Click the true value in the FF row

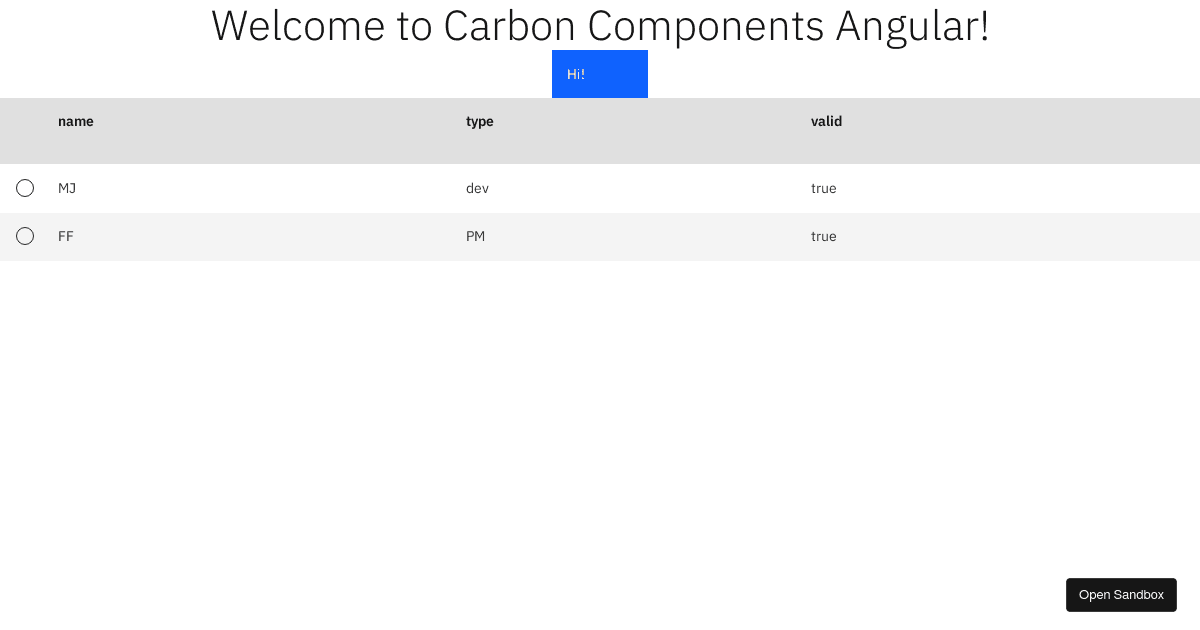click(824, 236)
